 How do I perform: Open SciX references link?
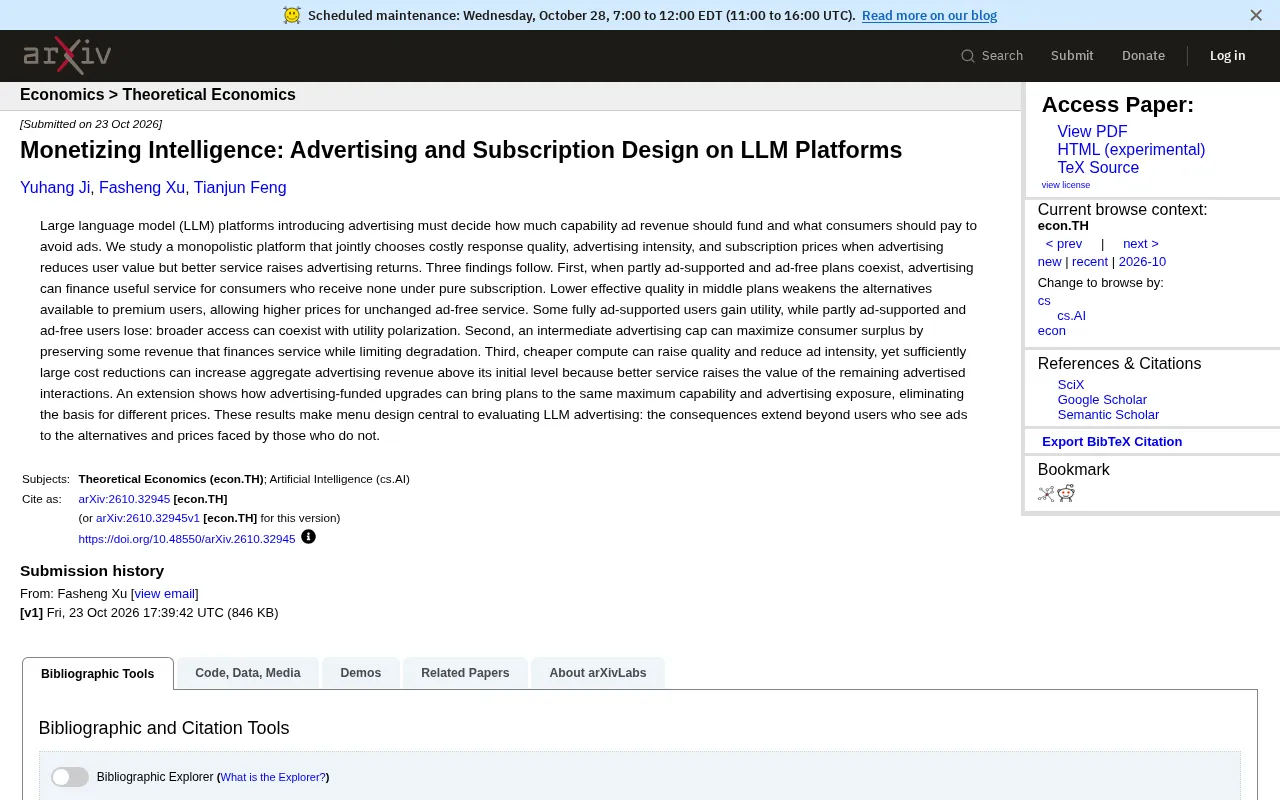click(1071, 385)
